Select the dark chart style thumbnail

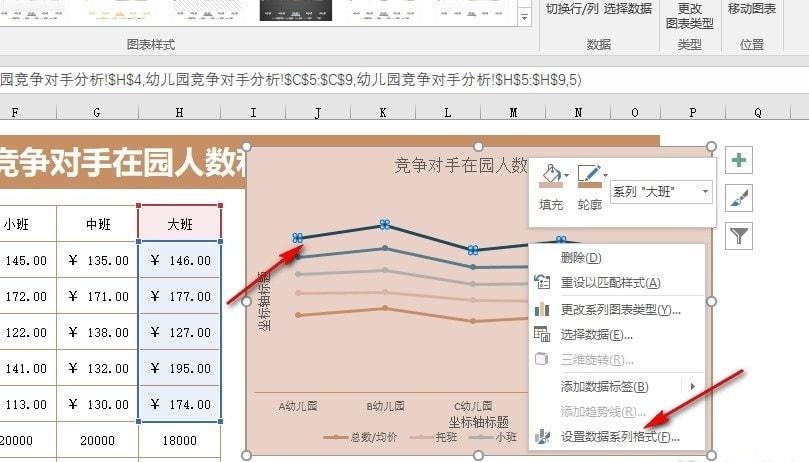[296, 10]
